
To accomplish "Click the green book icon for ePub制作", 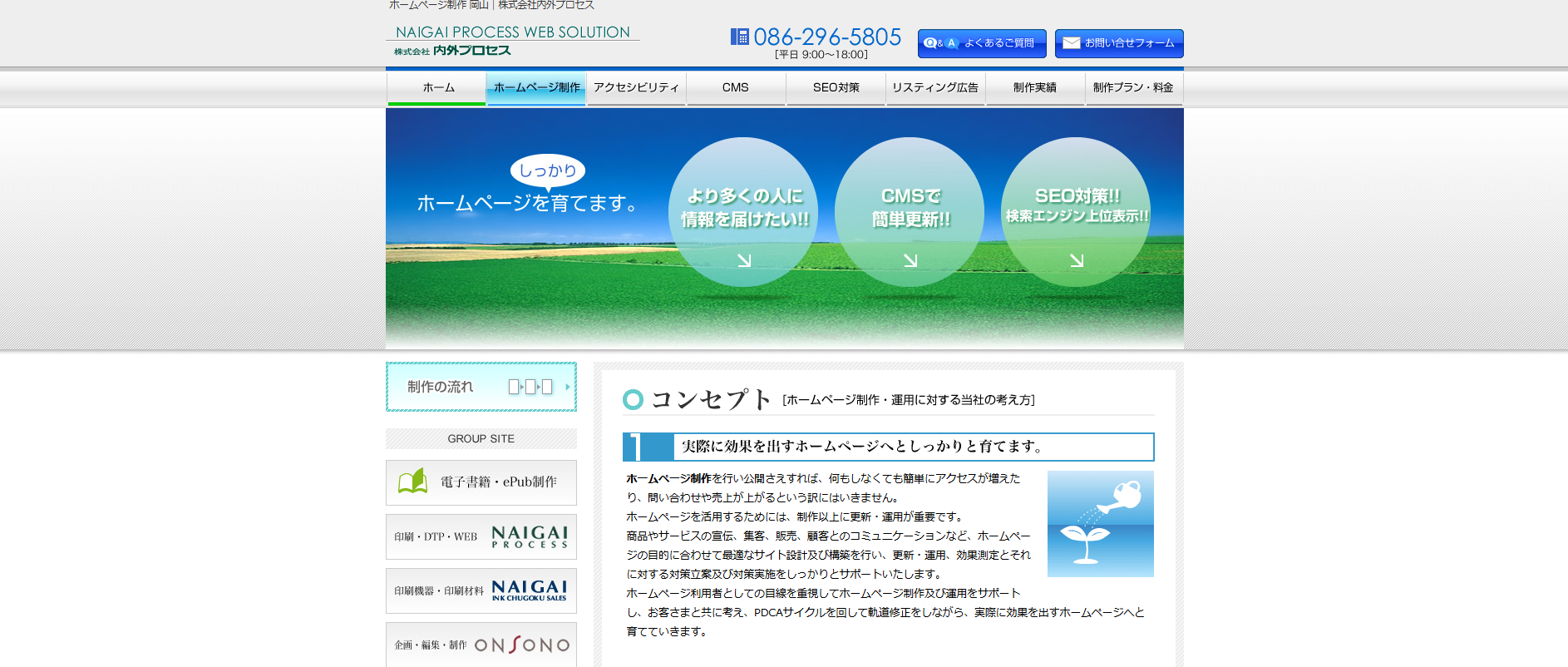I will point(412,482).
